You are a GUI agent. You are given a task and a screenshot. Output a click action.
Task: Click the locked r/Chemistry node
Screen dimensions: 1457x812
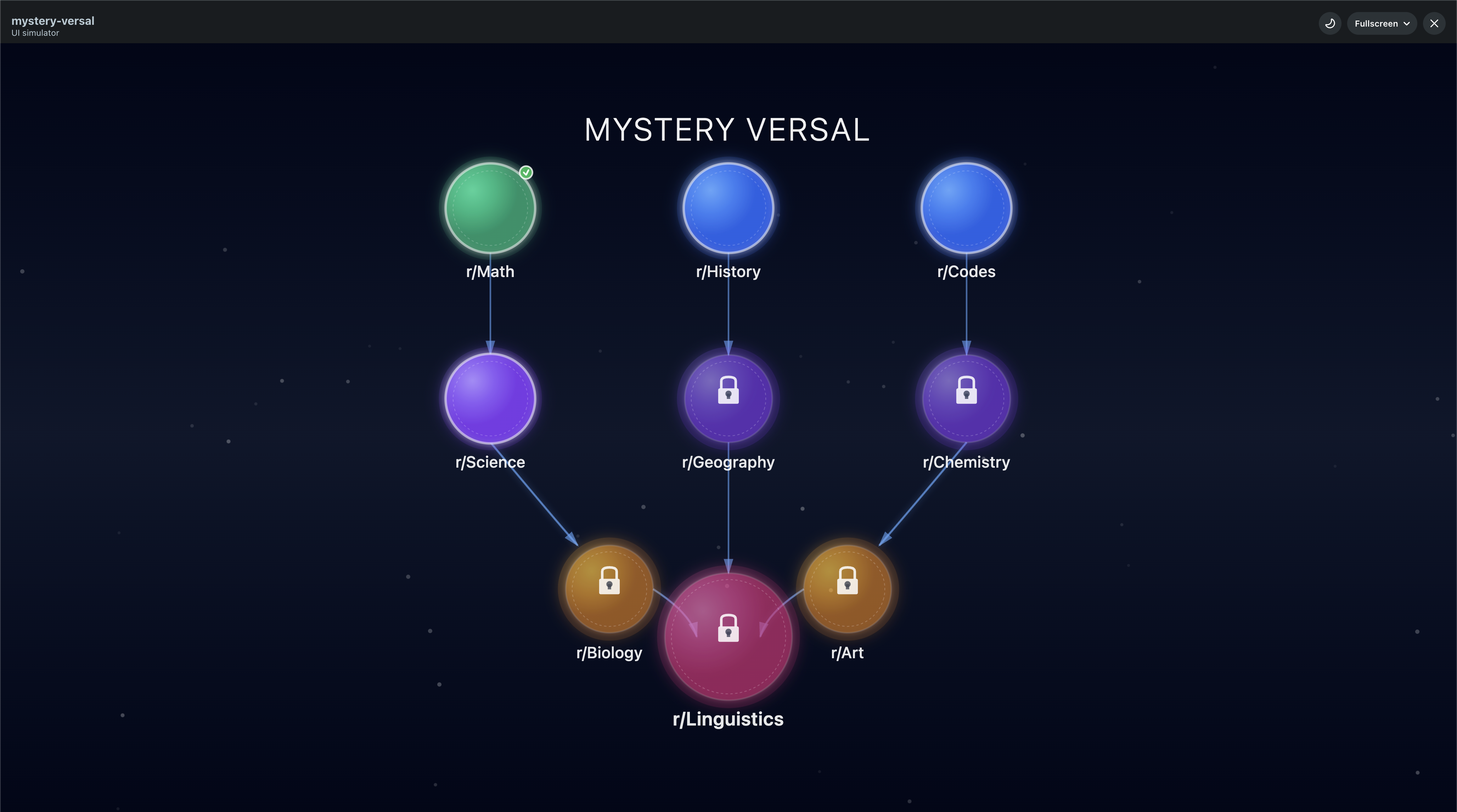[x=966, y=399]
